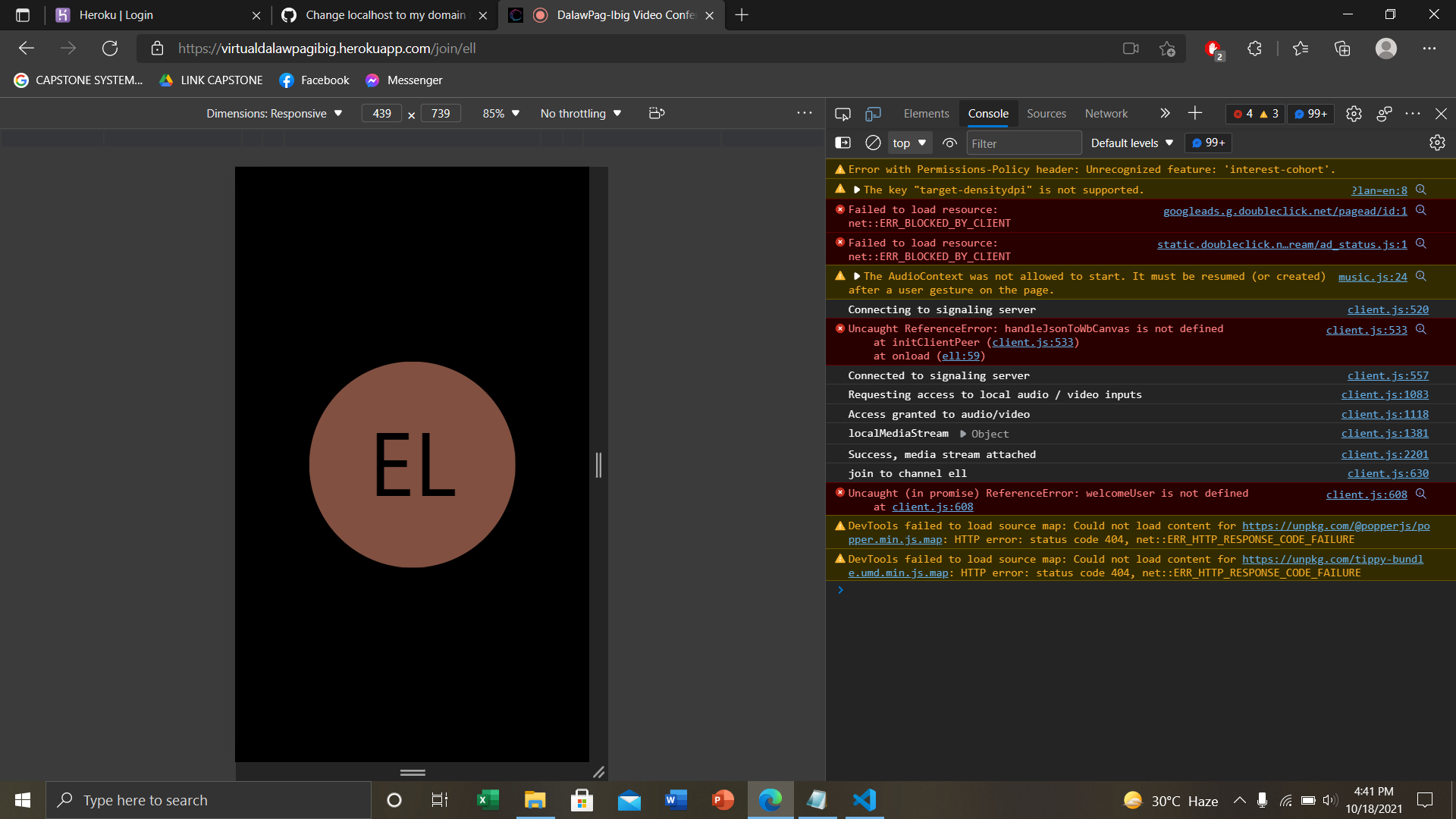The width and height of the screenshot is (1456, 819).
Task: Click the live expression eye icon
Action: [949, 143]
